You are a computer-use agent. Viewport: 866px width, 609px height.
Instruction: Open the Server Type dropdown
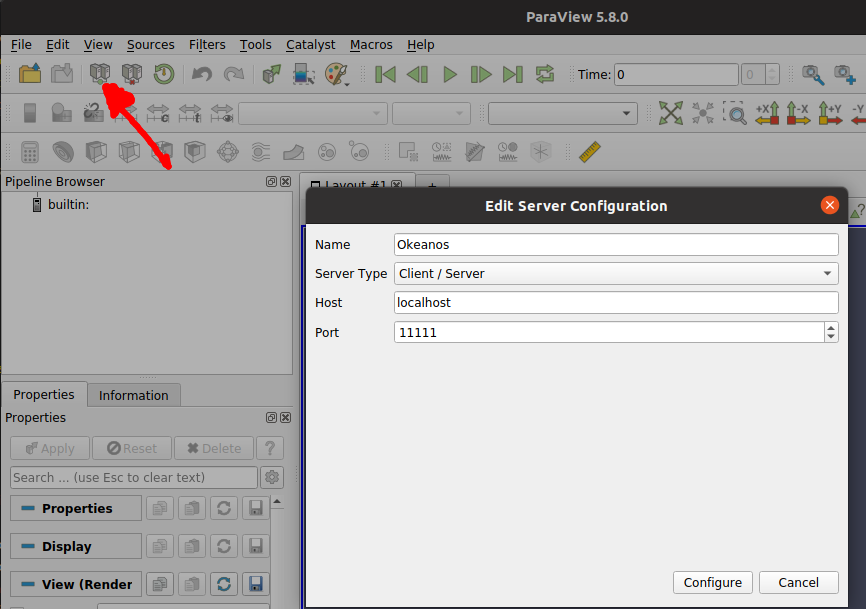click(x=616, y=273)
